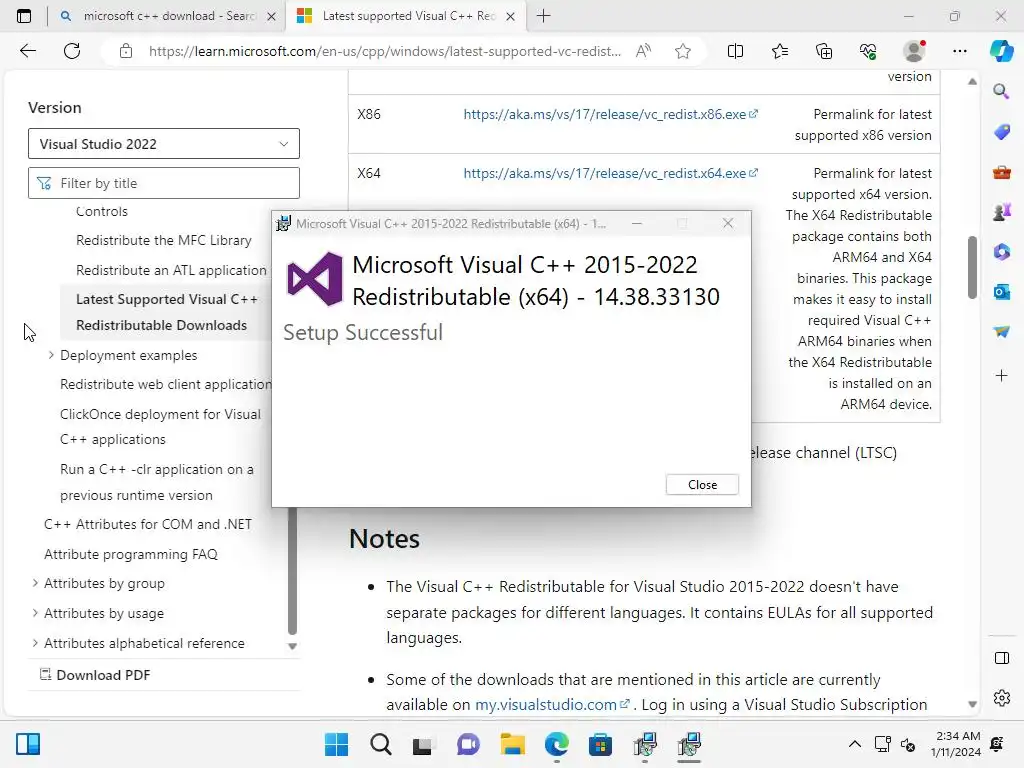Click sidebar search icon
This screenshot has height=768, width=1024.
(x=1001, y=91)
